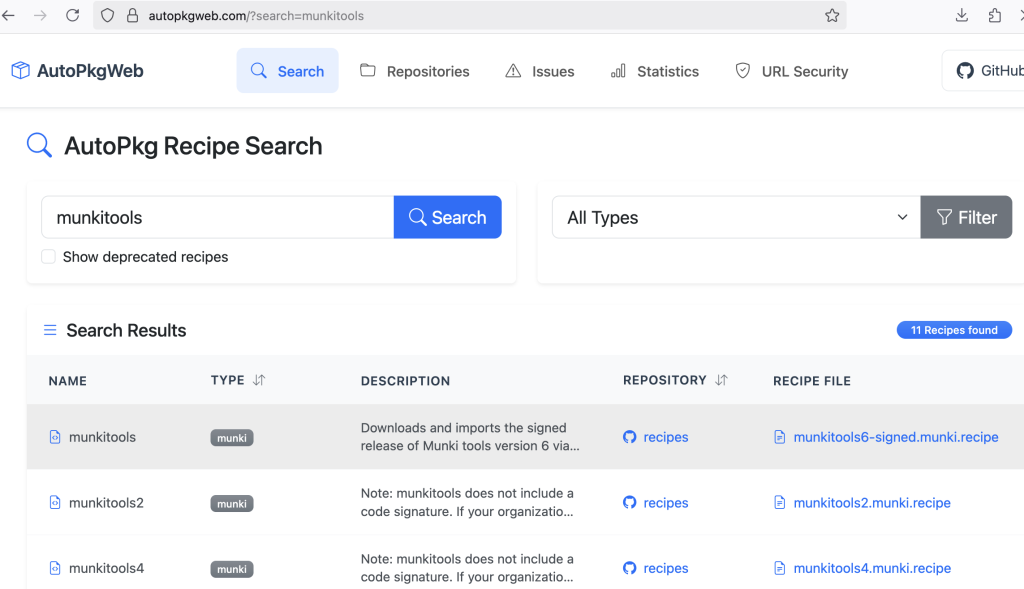Image resolution: width=1024 pixels, height=589 pixels.
Task: Open the browser extensions puzzle icon
Action: [995, 15]
